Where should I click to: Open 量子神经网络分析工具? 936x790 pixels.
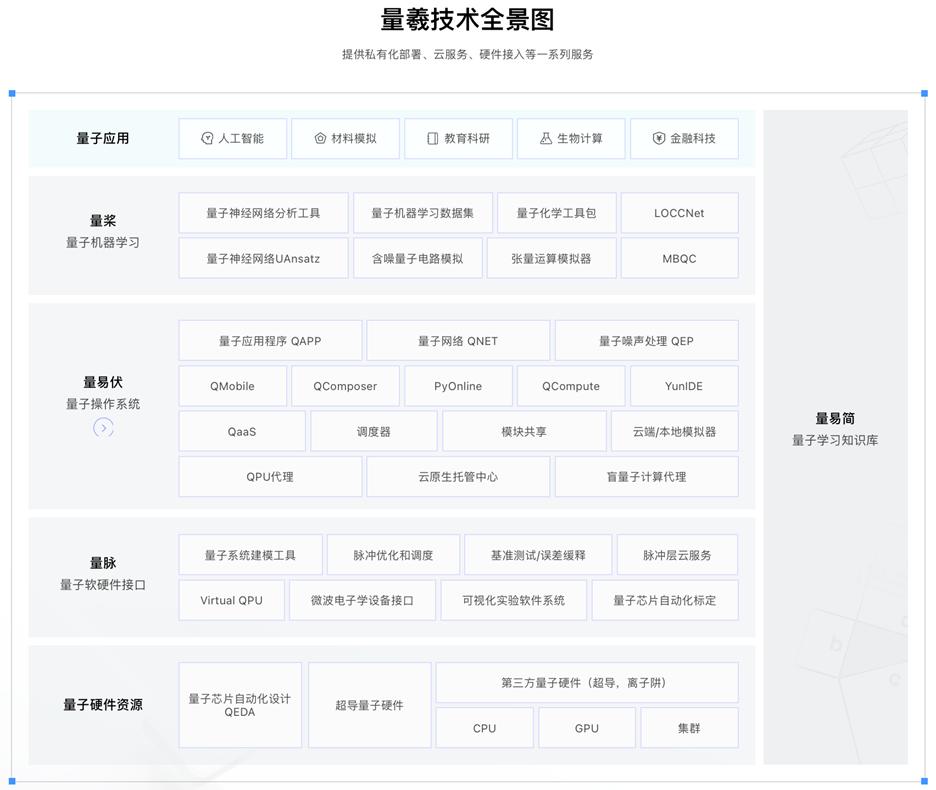point(262,212)
